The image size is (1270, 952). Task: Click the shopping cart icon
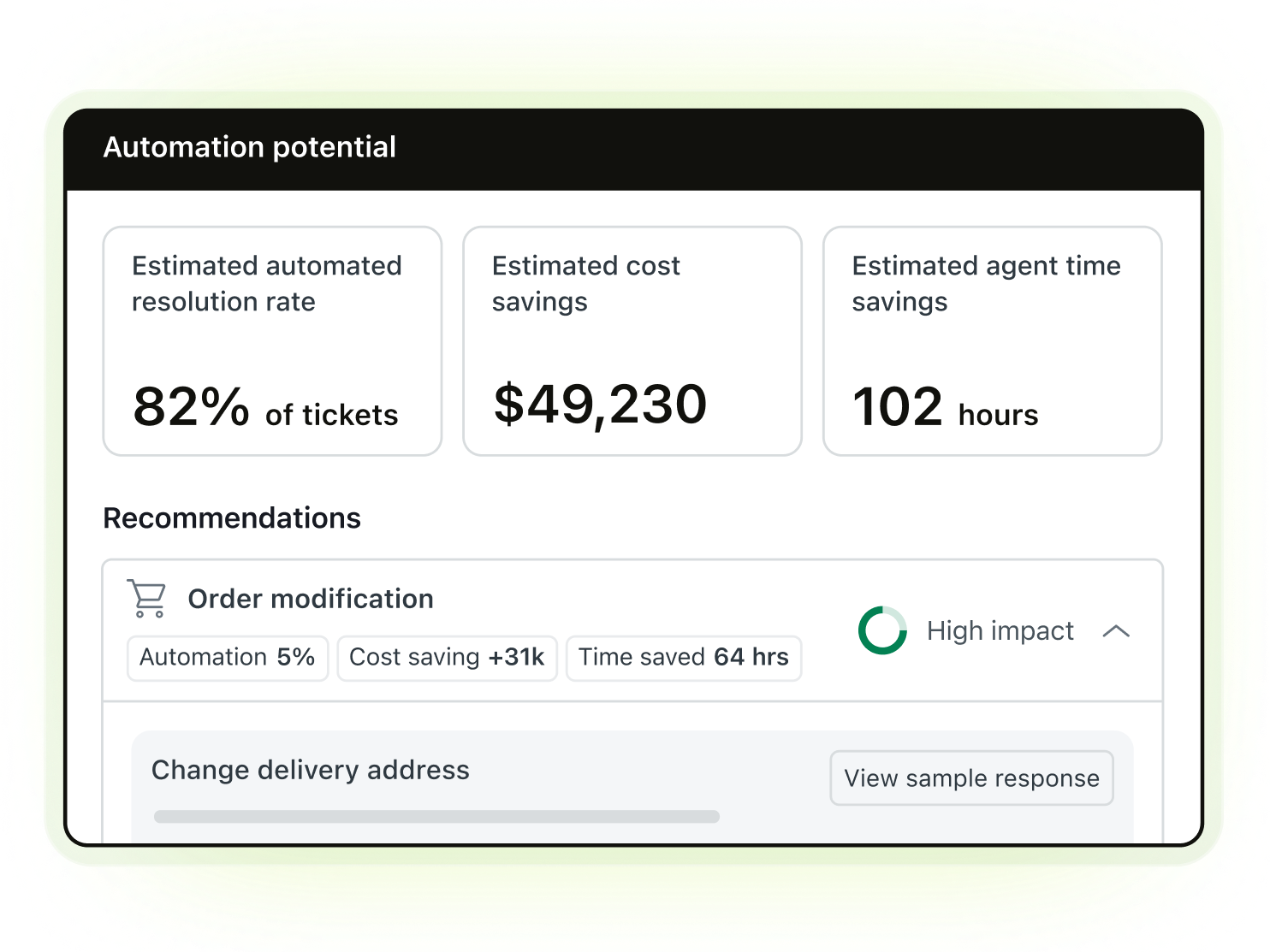pos(146,598)
